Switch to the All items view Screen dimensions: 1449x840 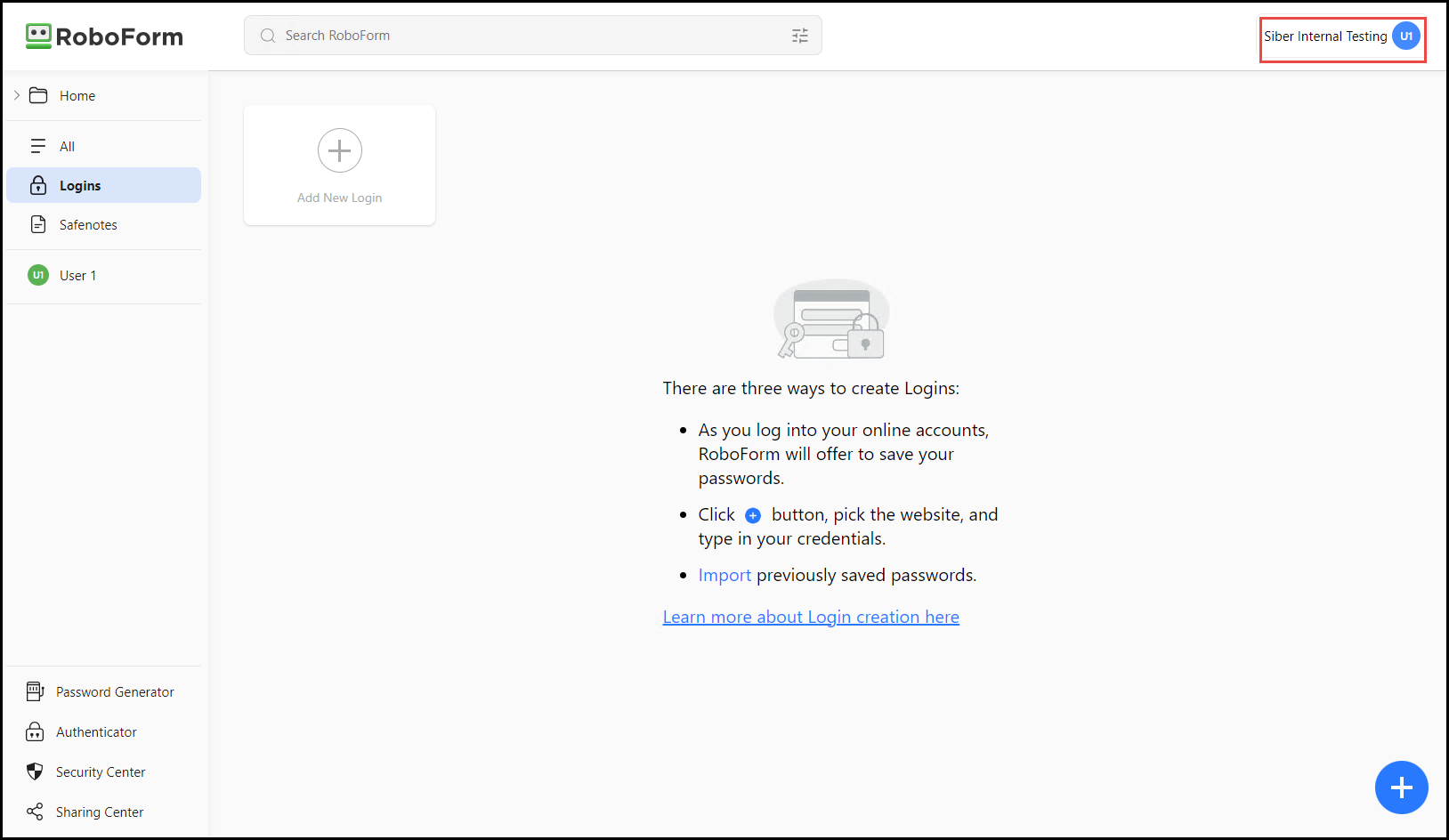[67, 145]
